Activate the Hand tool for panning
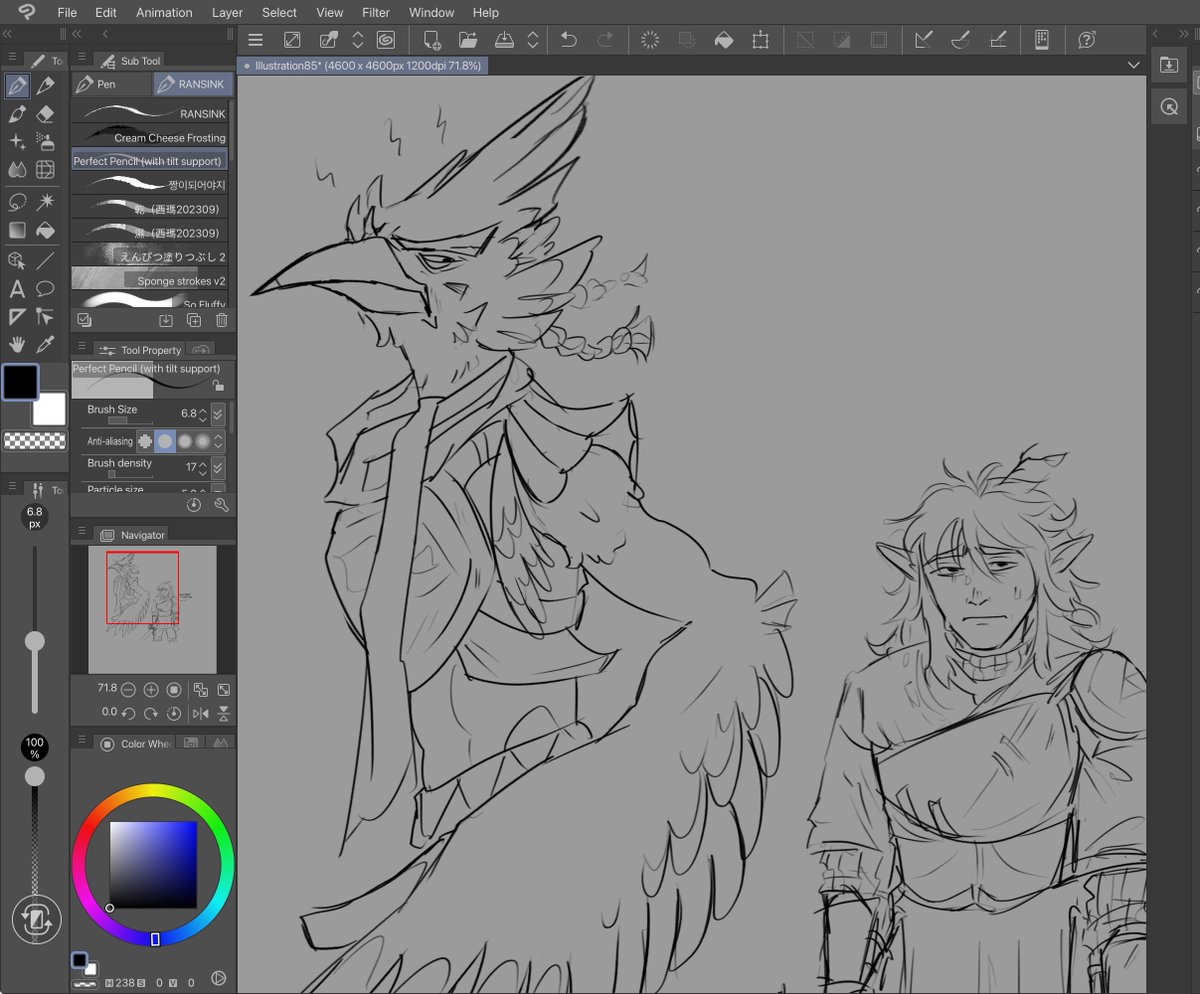 (17, 345)
